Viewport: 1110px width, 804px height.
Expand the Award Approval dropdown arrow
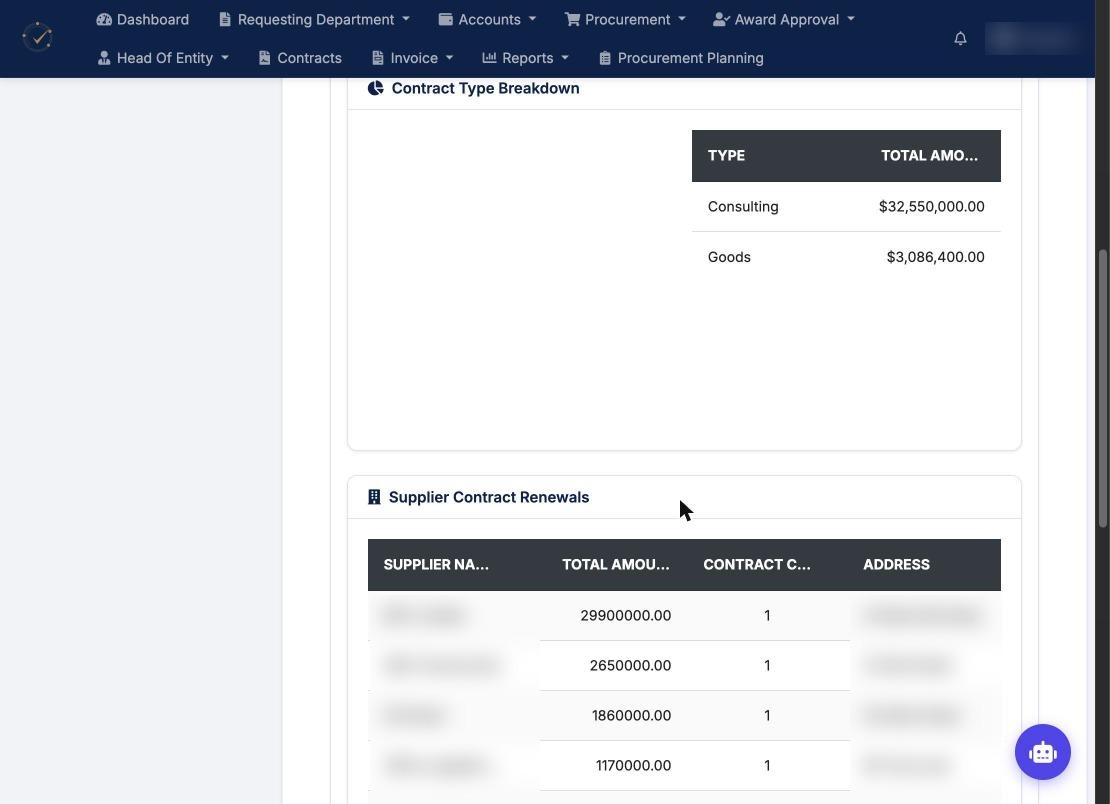[x=851, y=19]
